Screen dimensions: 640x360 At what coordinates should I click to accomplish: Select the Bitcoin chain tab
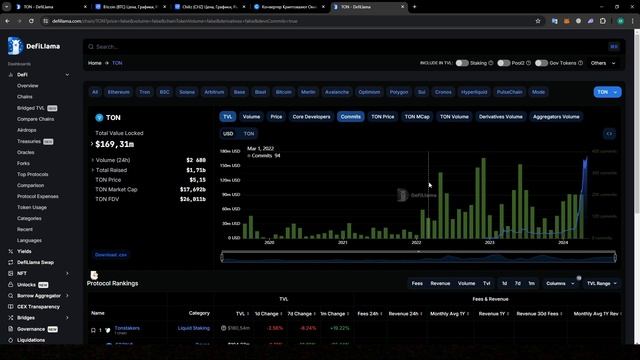point(284,92)
